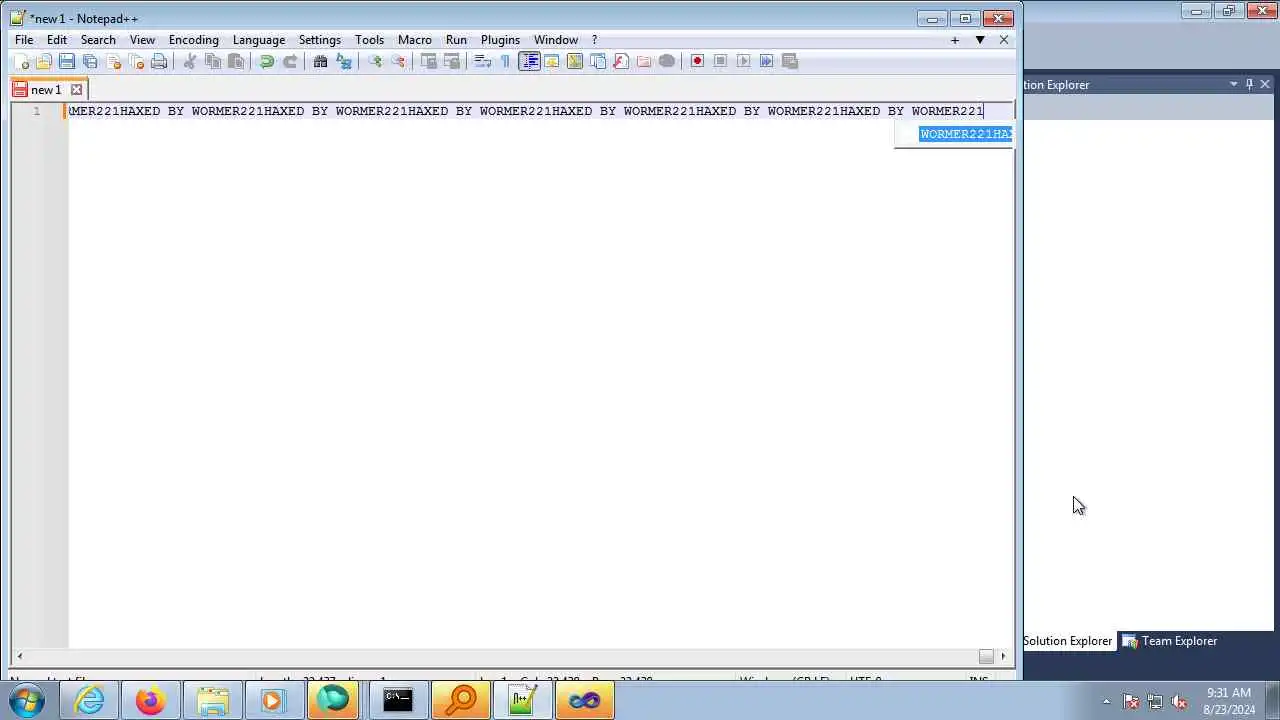Select the new 1 document tab
This screenshot has width=1280, height=720.
click(46, 89)
